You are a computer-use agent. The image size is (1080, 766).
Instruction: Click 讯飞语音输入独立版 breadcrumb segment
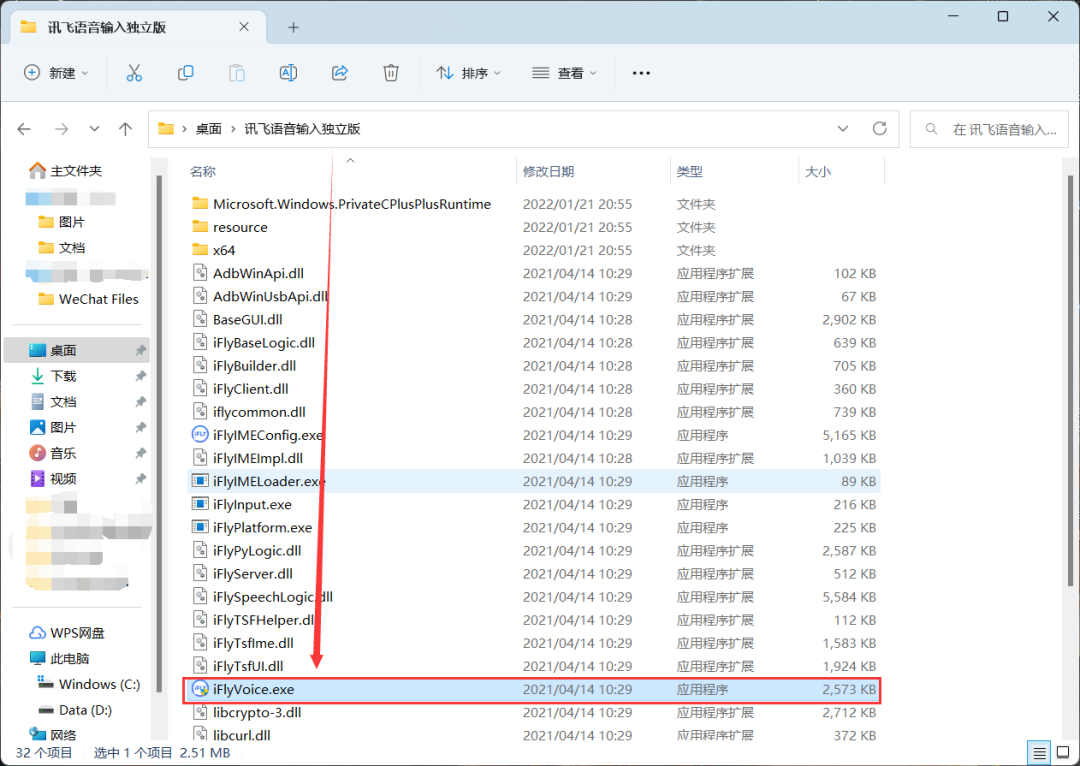pos(302,129)
